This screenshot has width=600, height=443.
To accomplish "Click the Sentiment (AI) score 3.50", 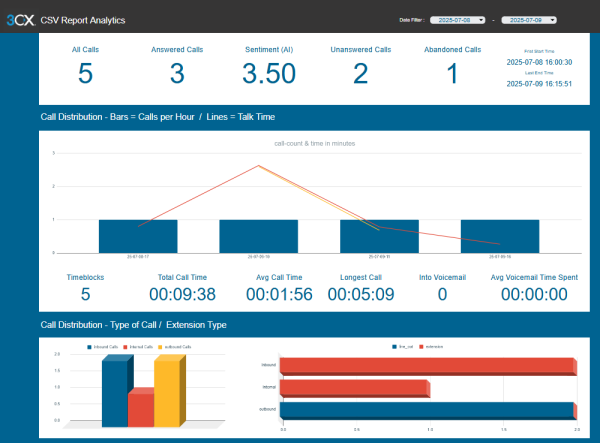I will pos(269,73).
